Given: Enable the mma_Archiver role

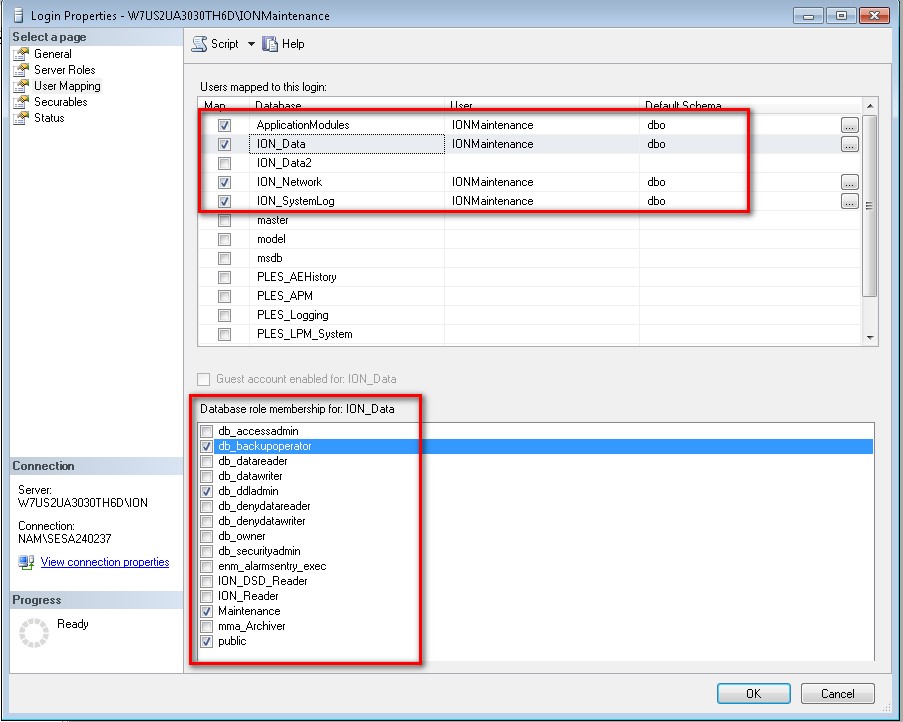Looking at the screenshot, I should 206,626.
